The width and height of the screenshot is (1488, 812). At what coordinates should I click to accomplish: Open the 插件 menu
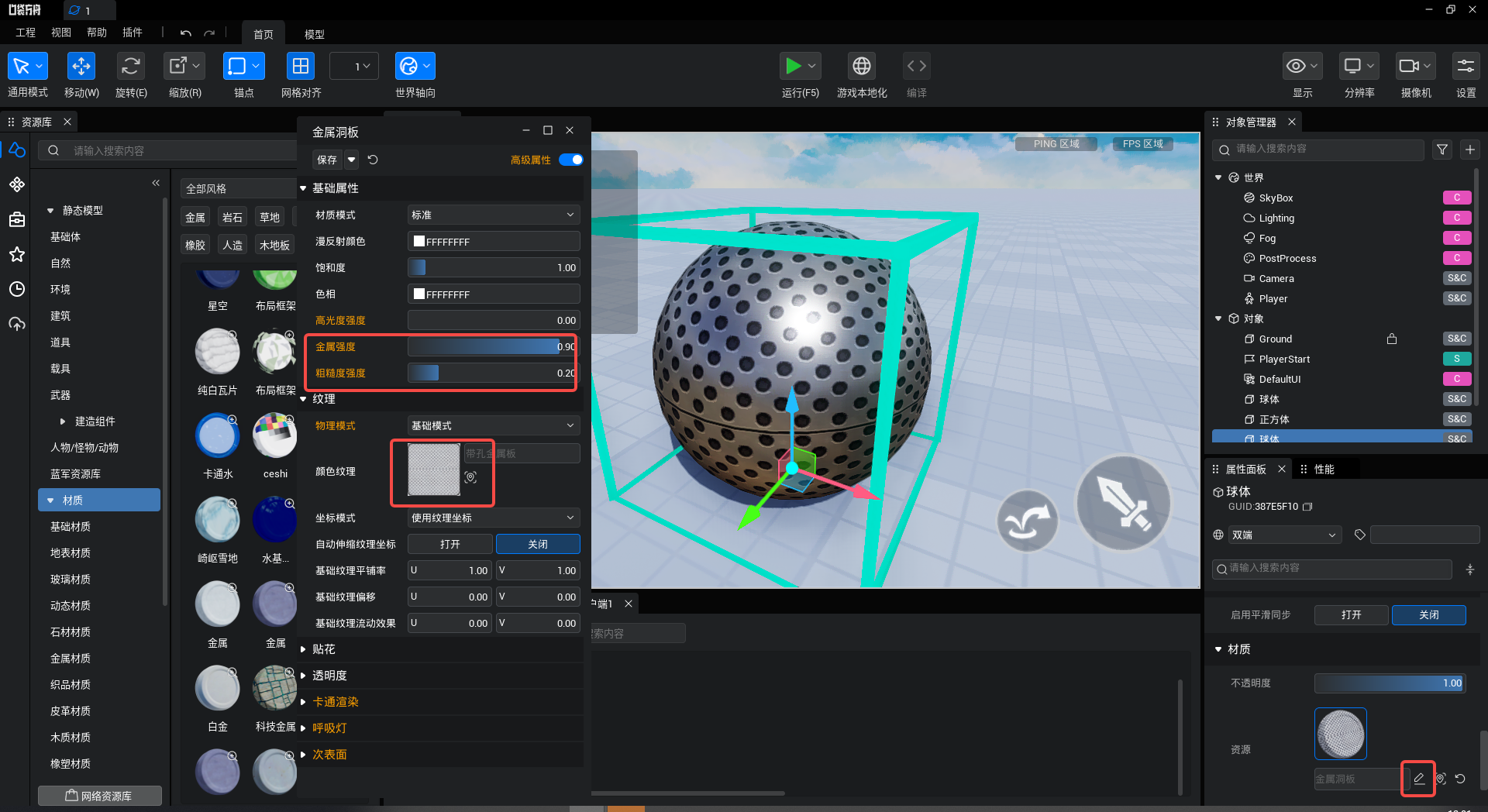point(133,33)
